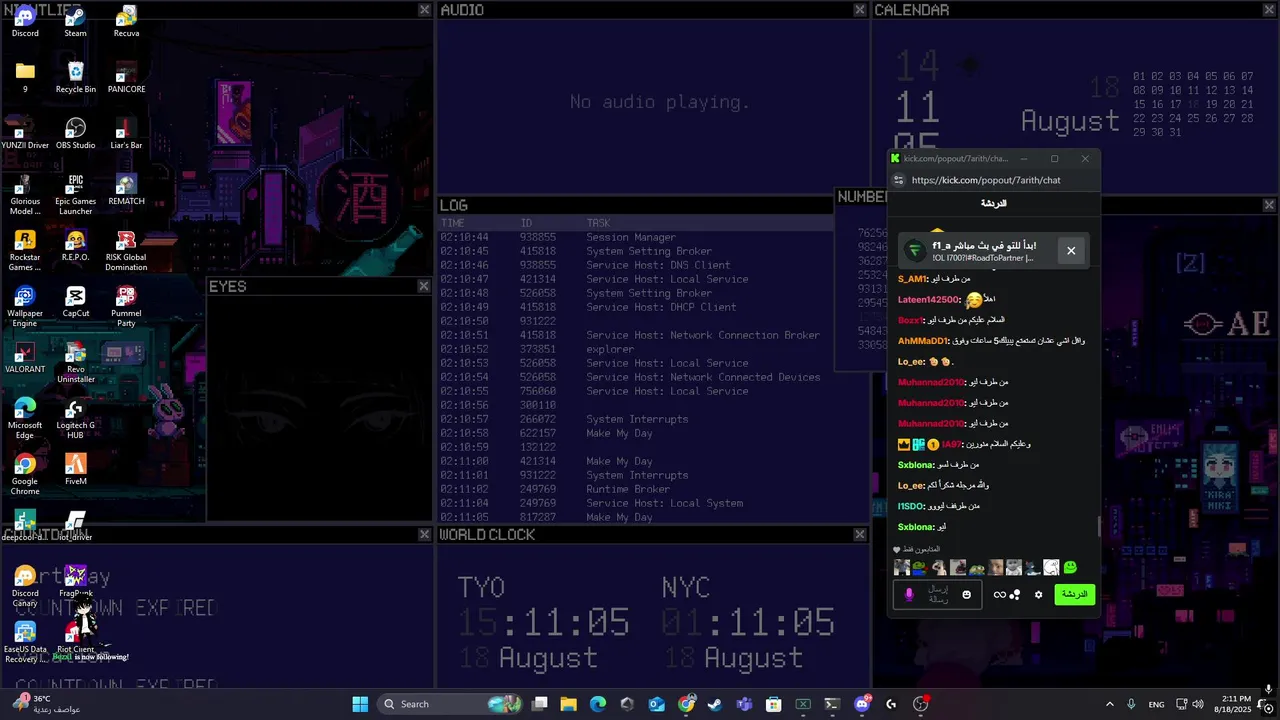Select the Discord Canary desktop icon
Viewport: 1280px width, 720px height.
tap(25, 586)
